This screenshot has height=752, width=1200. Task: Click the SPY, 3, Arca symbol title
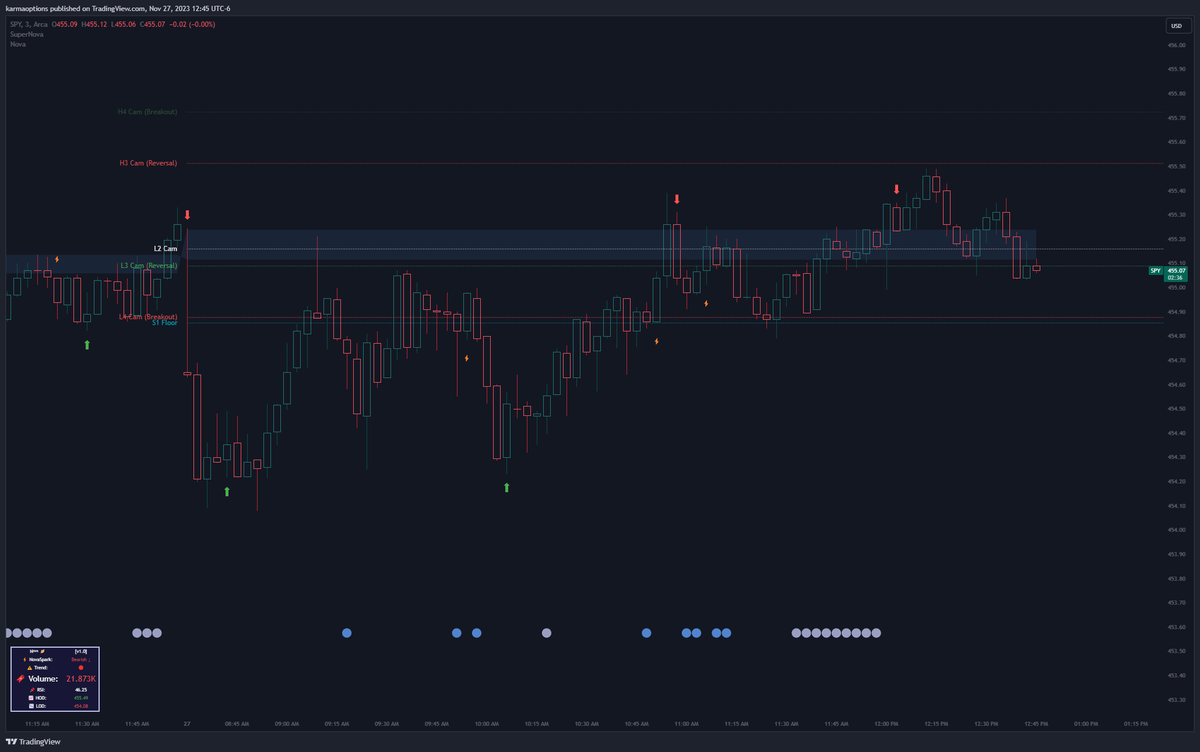pos(30,23)
